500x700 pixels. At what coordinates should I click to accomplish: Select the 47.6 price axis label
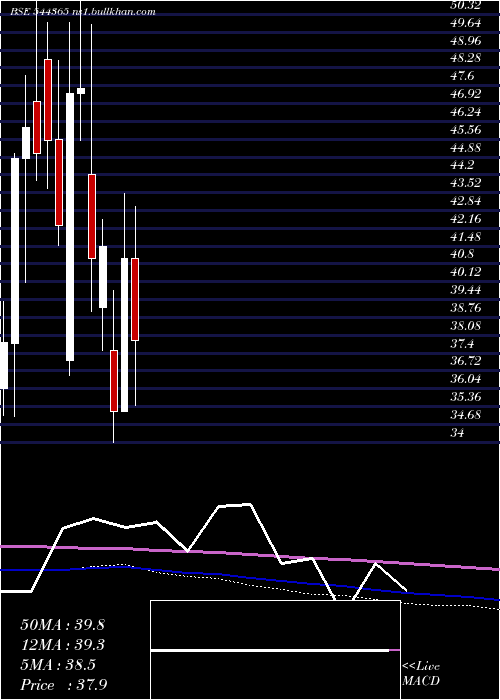pos(462,76)
